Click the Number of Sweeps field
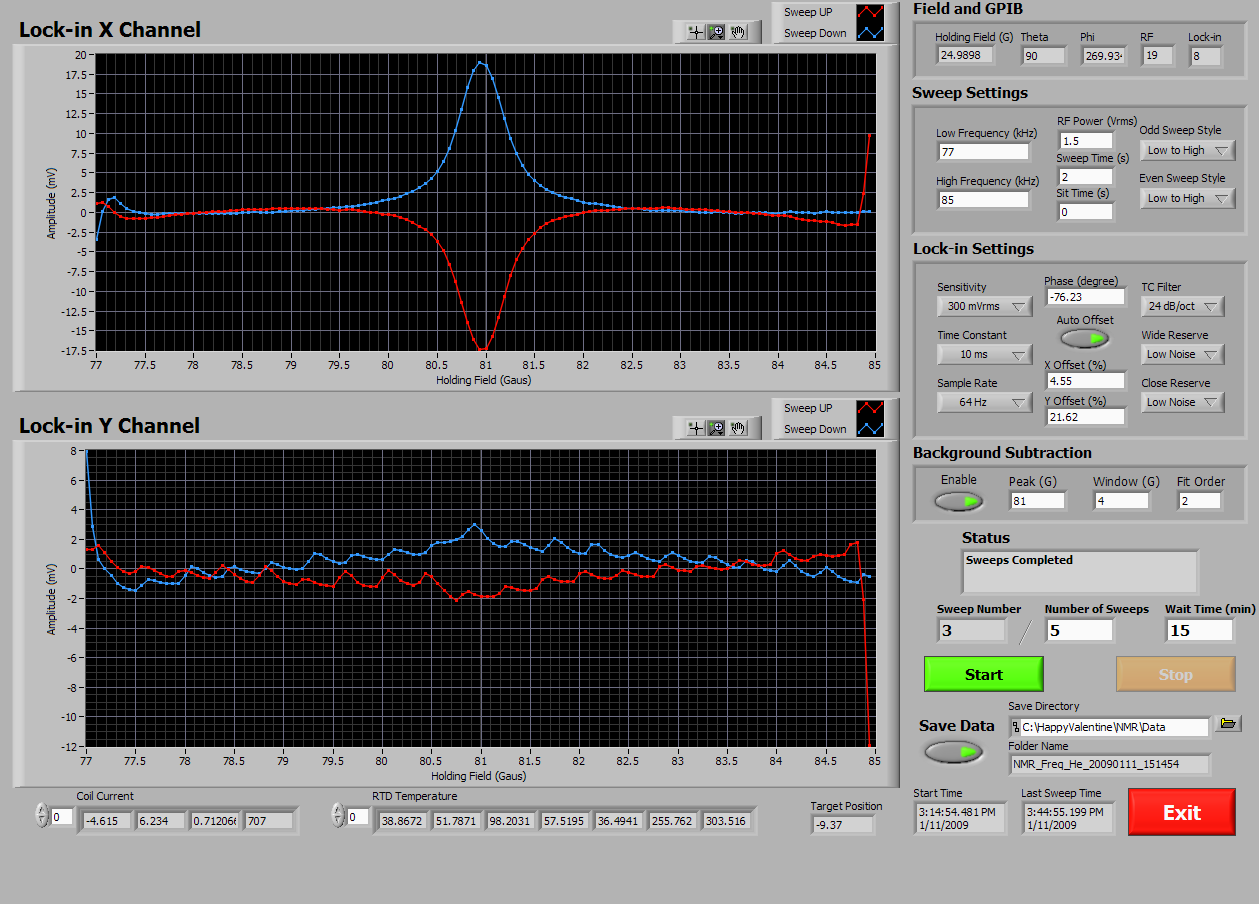This screenshot has height=904, width=1259. tap(1079, 630)
